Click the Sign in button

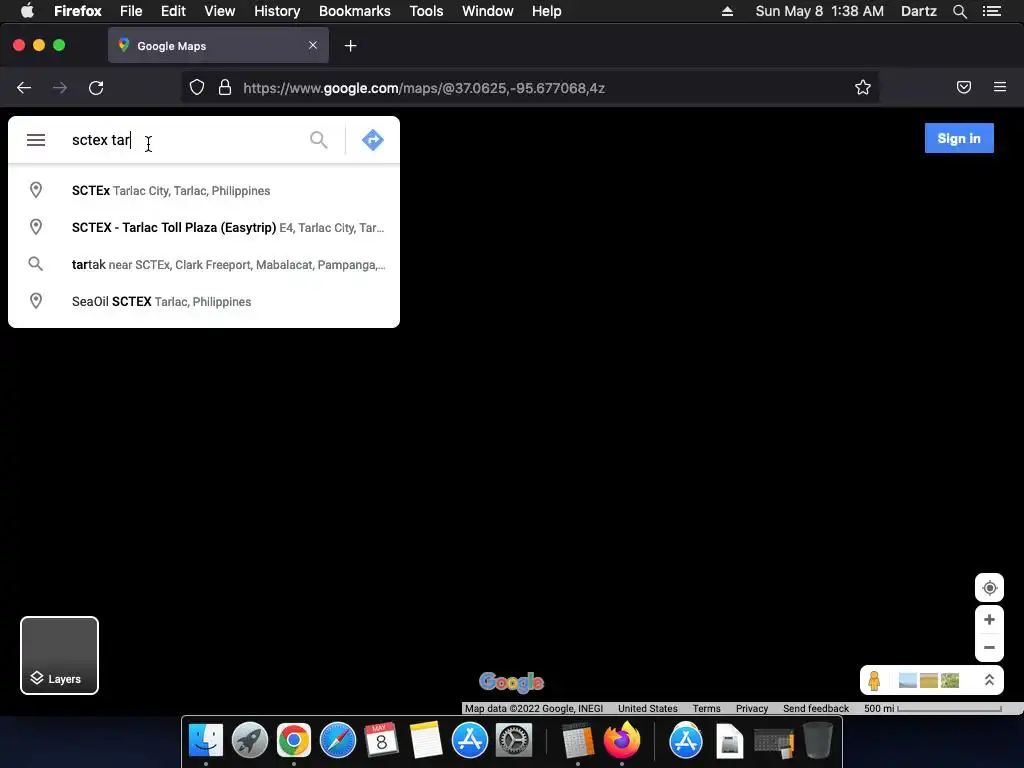pyautogui.click(x=959, y=138)
